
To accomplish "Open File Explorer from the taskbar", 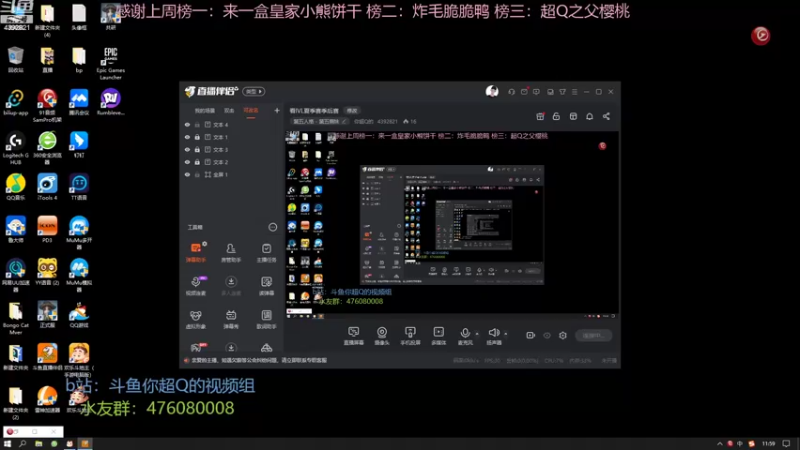I will click(38, 444).
